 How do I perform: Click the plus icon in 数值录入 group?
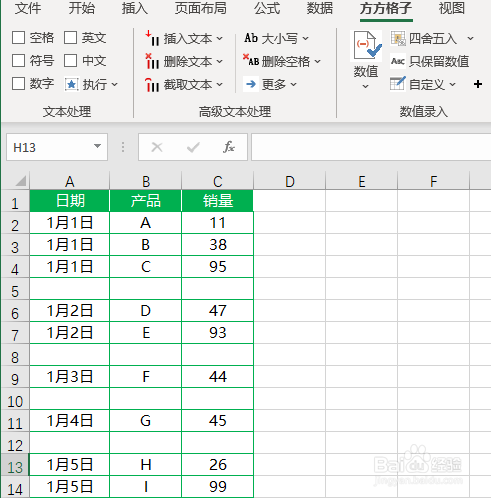pos(478,84)
